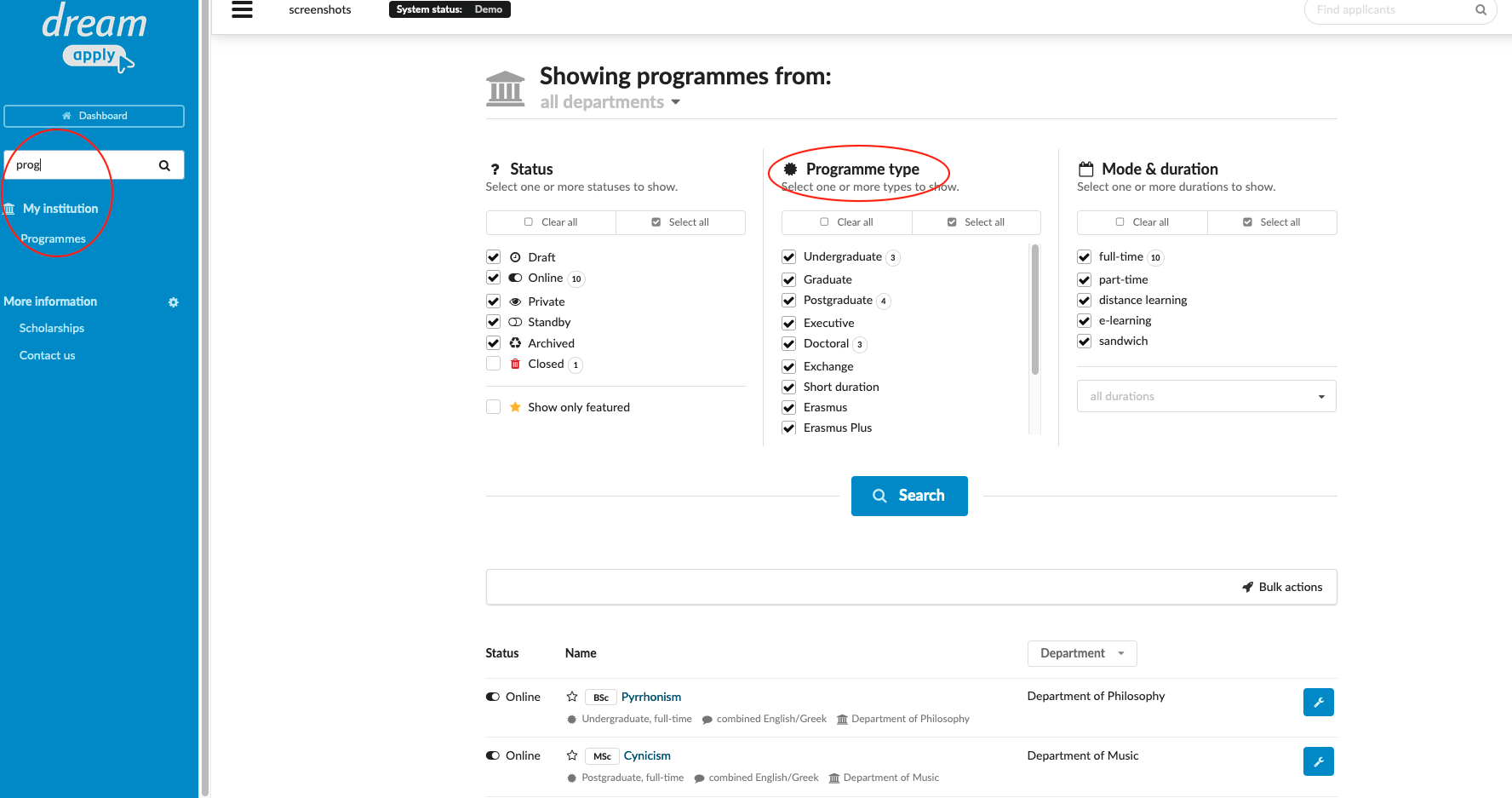The height and width of the screenshot is (798, 1512).
Task: Click the BSc badge for Pyrrhonism
Action: click(600, 698)
